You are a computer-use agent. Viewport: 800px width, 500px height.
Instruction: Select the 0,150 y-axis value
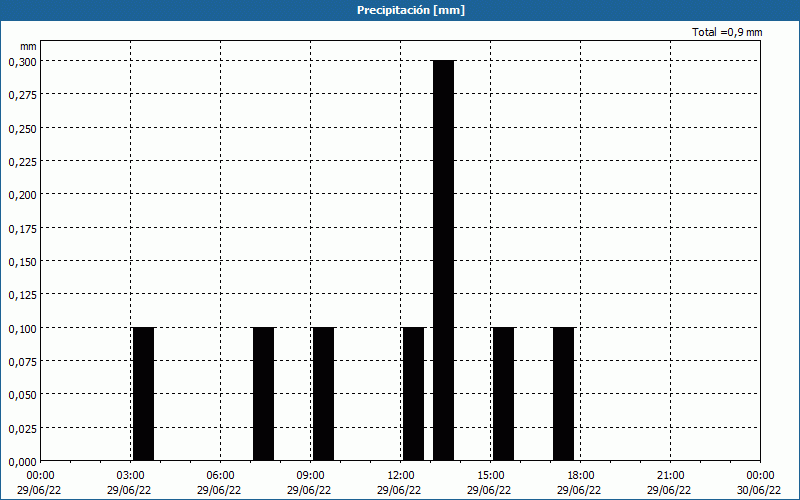pos(22,262)
